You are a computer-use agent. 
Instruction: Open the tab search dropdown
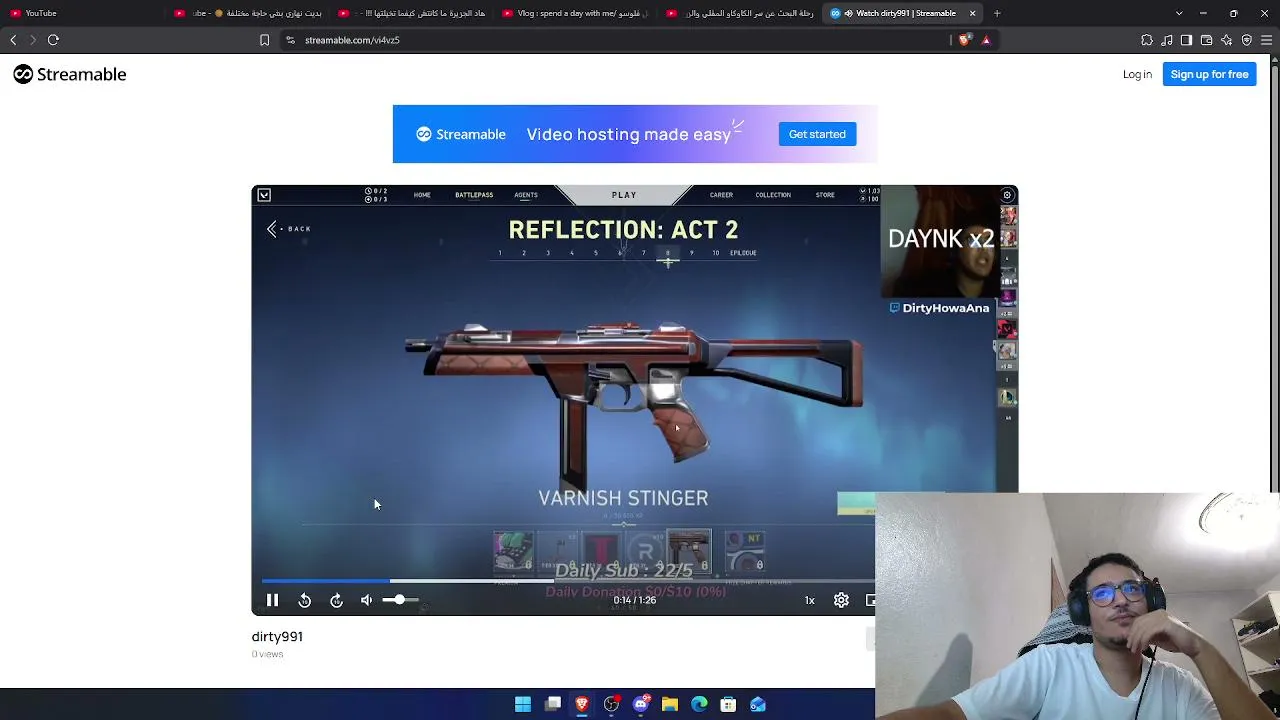1179,13
